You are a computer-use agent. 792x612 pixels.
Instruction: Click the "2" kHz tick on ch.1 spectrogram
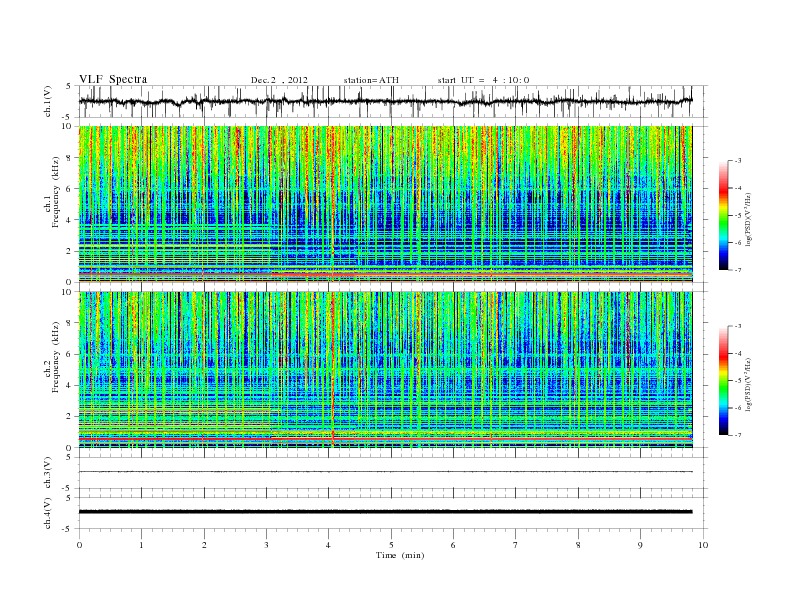point(70,251)
